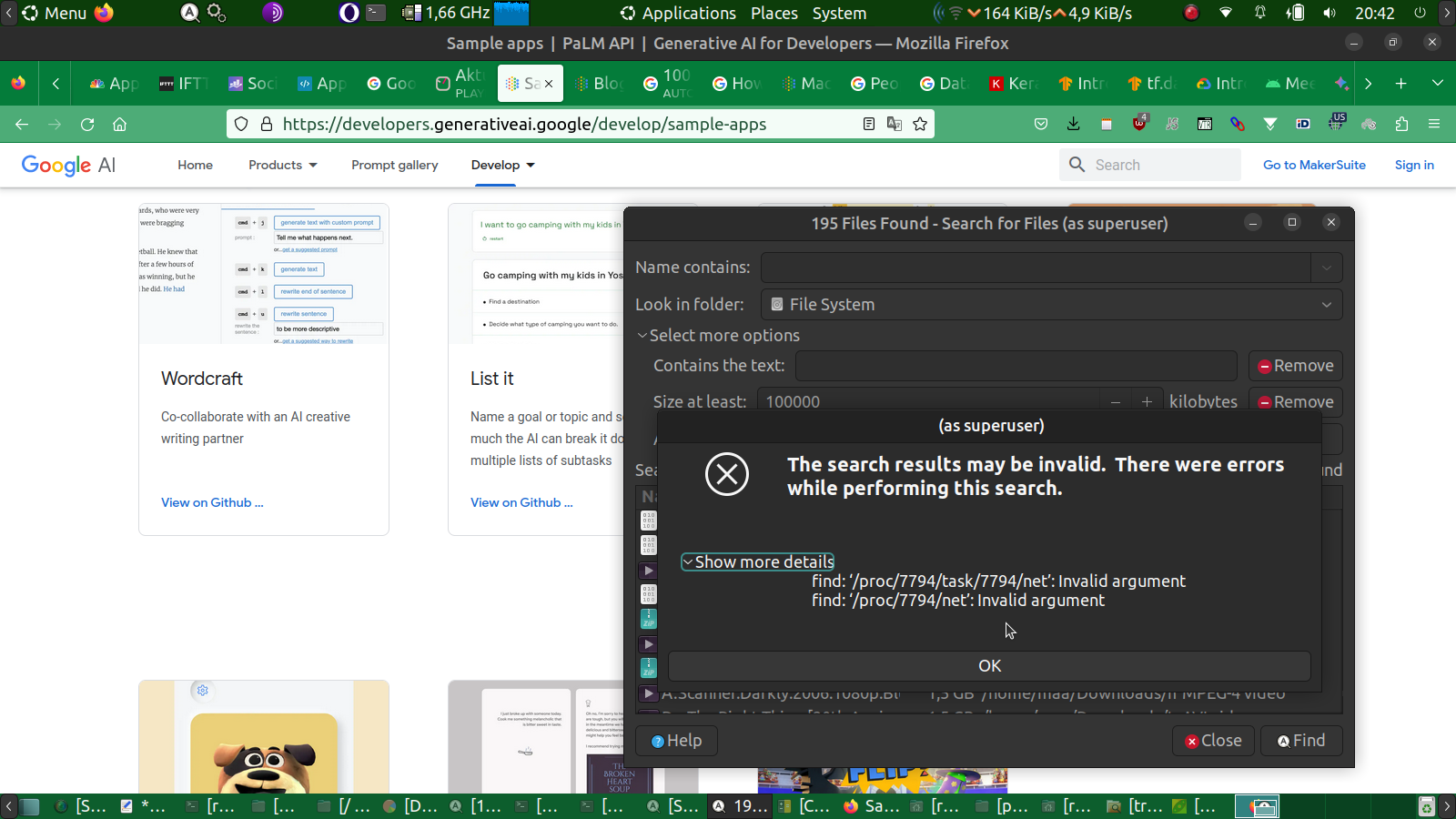Click the translate page icon in address bar

[895, 124]
